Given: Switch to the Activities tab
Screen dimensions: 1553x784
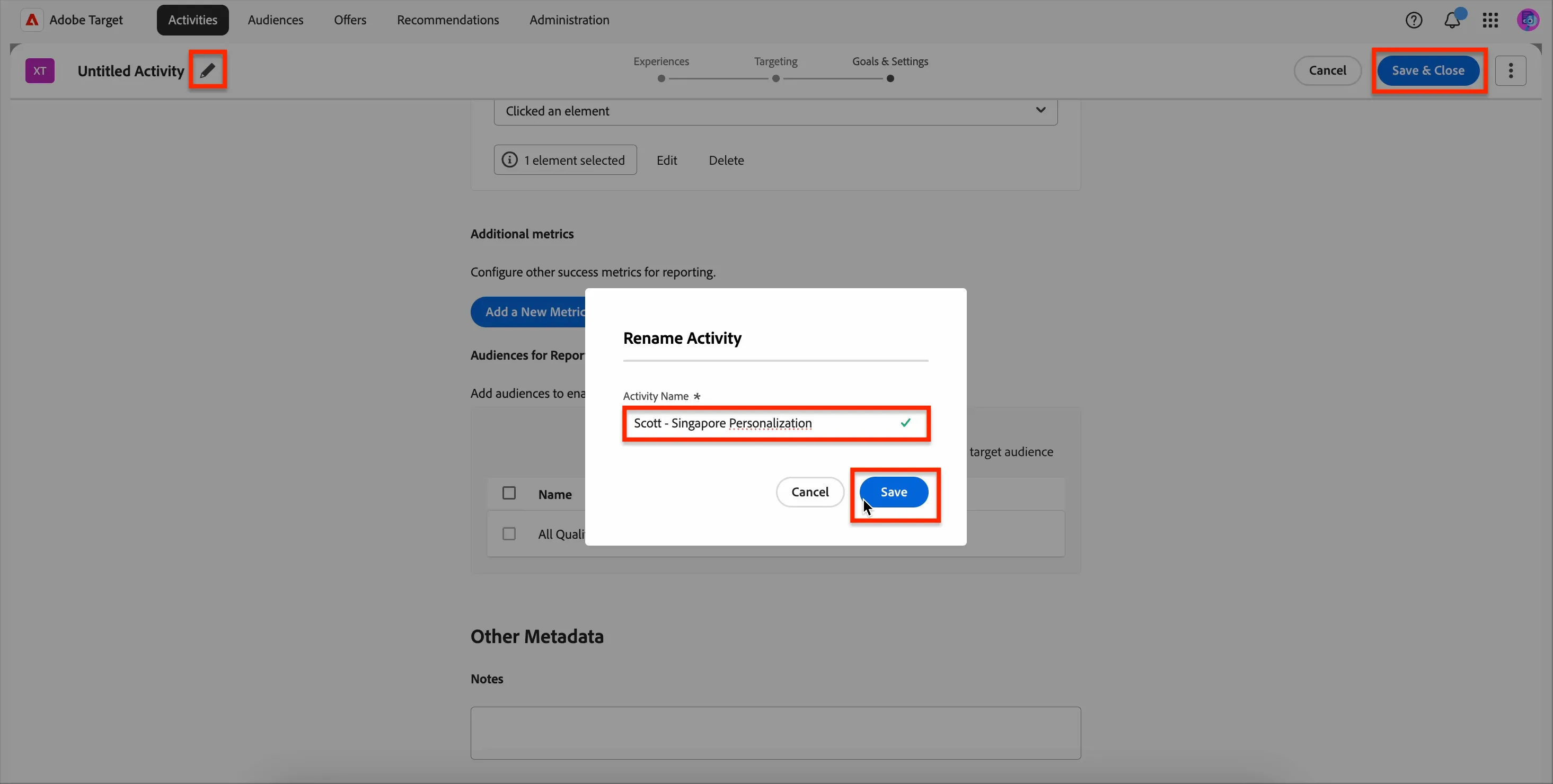Looking at the screenshot, I should tap(193, 20).
